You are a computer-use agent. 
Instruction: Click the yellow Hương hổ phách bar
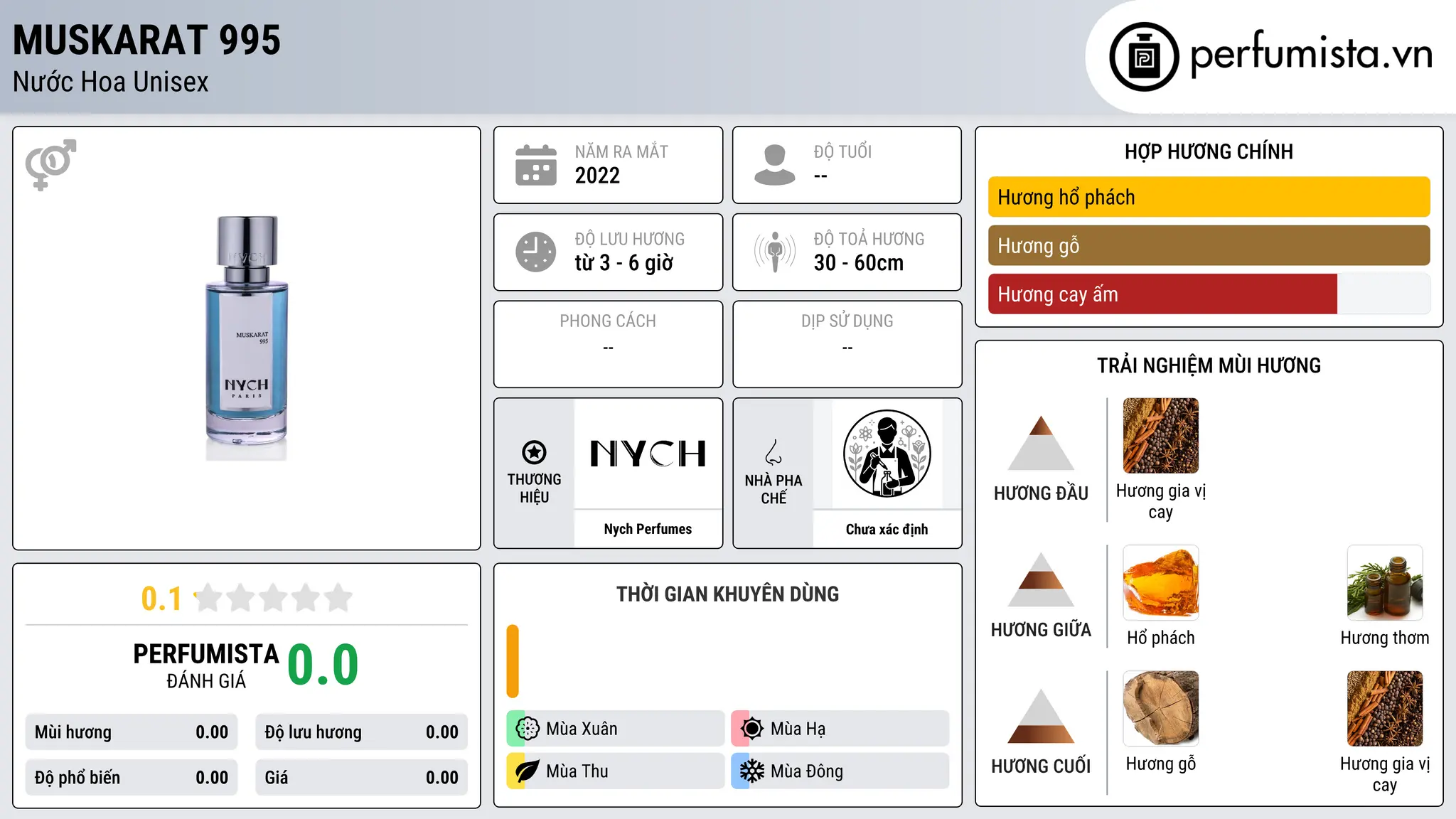(1209, 197)
